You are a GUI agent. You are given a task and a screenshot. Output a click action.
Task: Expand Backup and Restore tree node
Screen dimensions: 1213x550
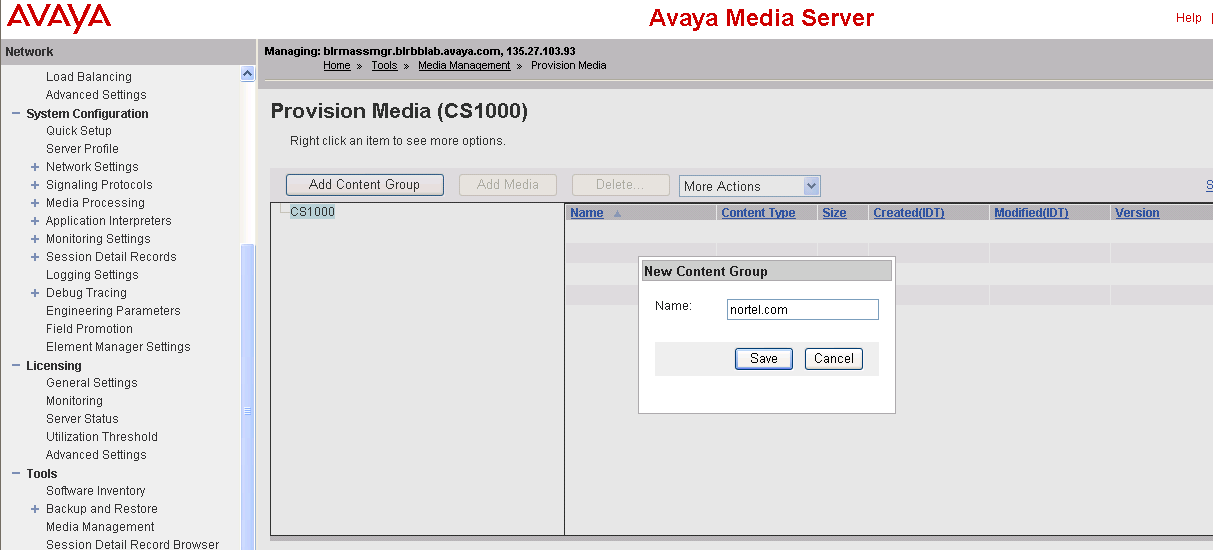[x=35, y=509]
